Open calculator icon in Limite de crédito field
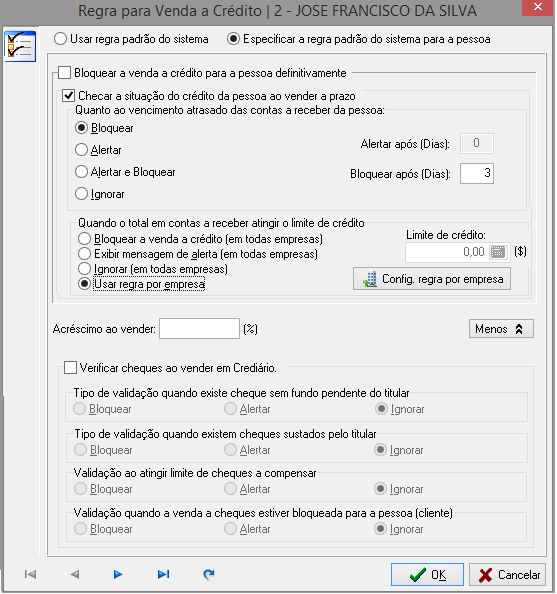Viewport: 557px width, 594px height. click(x=498, y=252)
